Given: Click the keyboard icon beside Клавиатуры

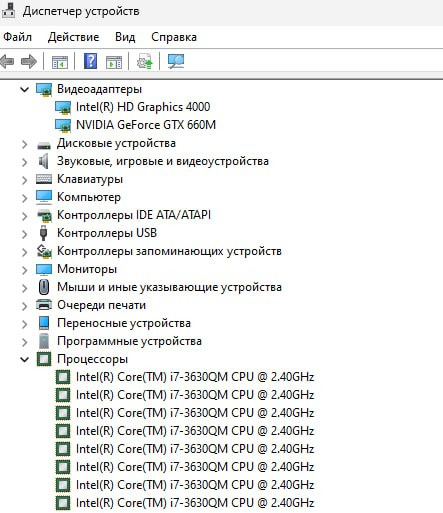Looking at the screenshot, I should coord(44,179).
